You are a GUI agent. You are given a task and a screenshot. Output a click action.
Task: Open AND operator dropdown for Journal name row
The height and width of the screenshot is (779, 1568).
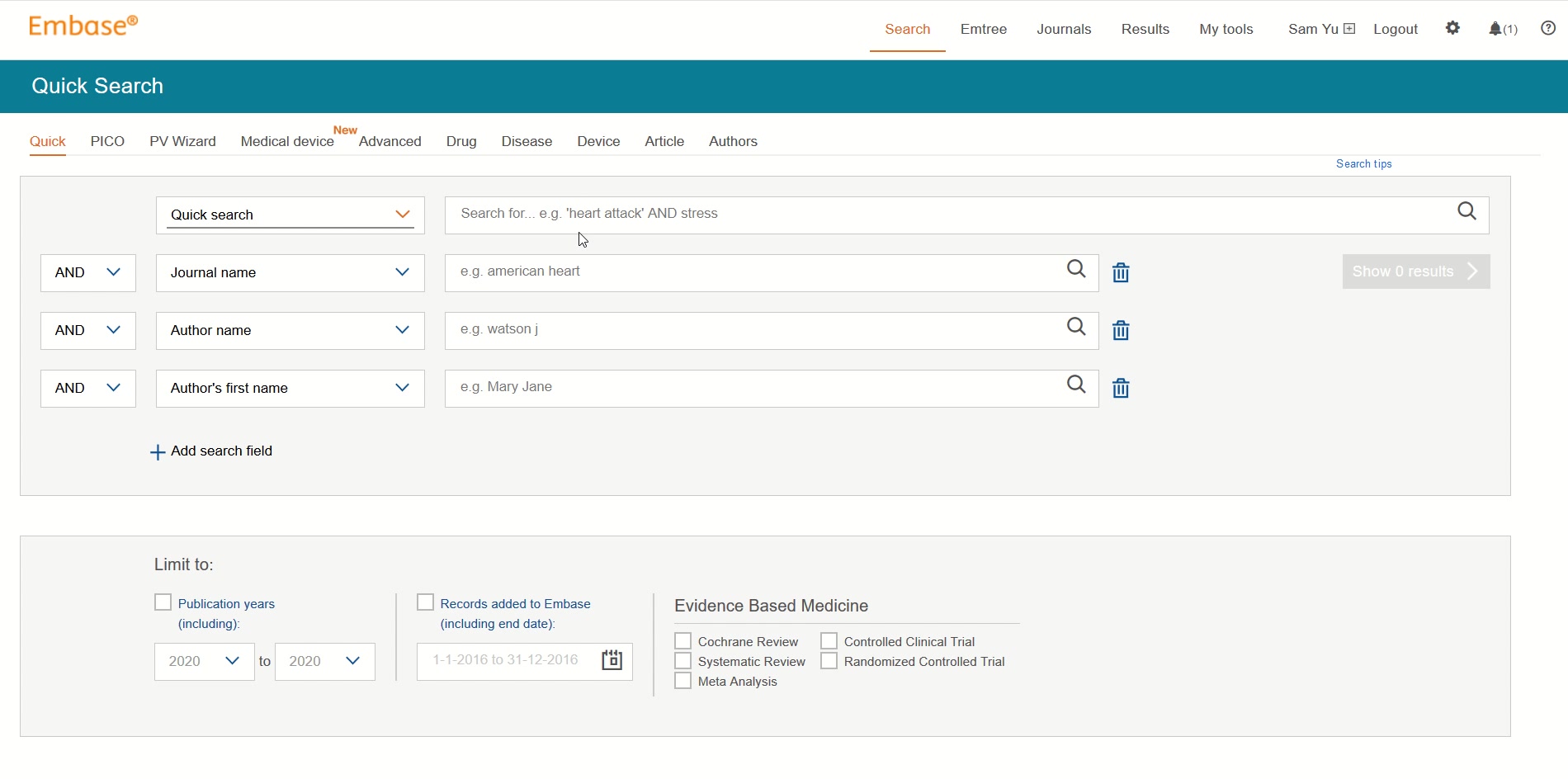pos(88,273)
